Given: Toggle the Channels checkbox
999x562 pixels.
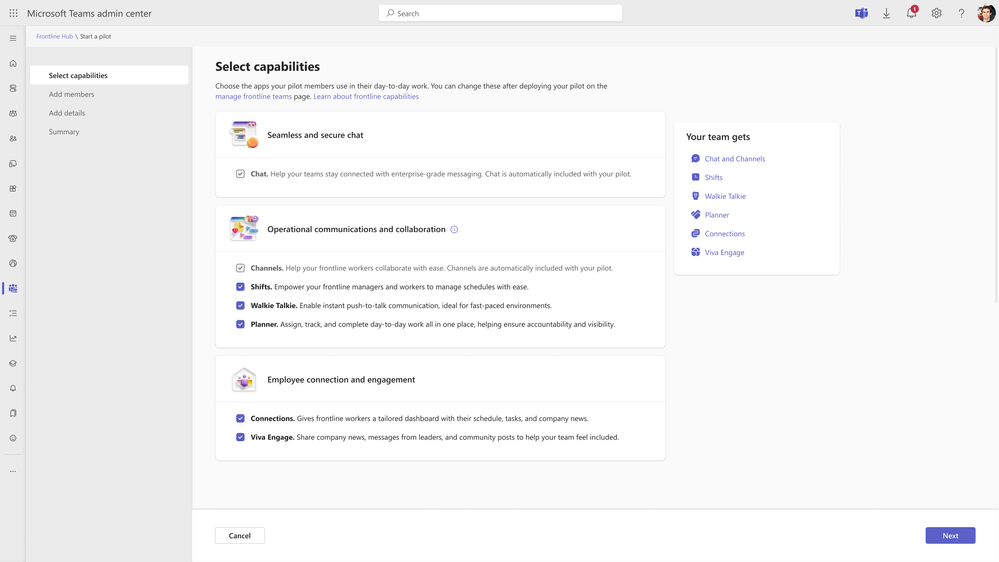Looking at the screenshot, I should pos(240,268).
